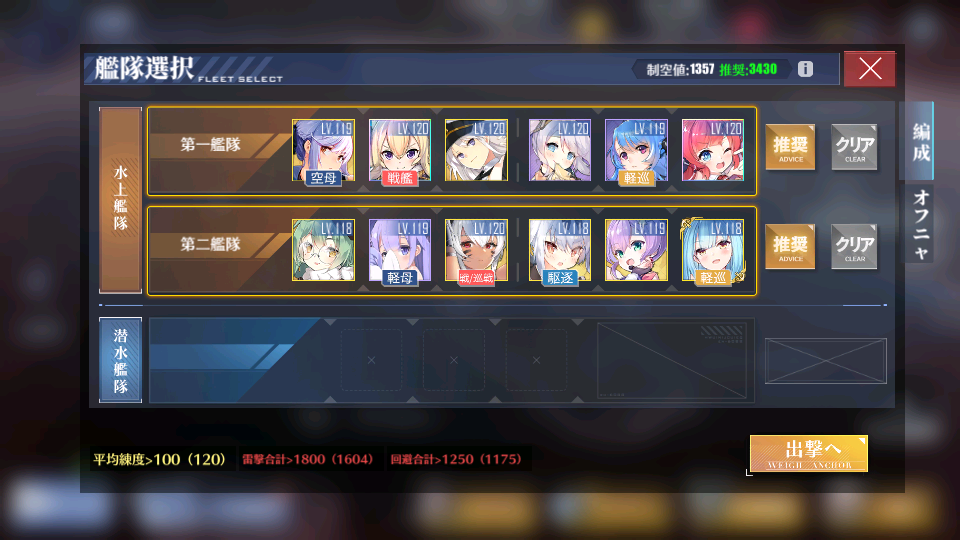Select the blue-haired LV.118 light cruiser in Second Fleet
The width and height of the screenshot is (960, 540).
713,250
